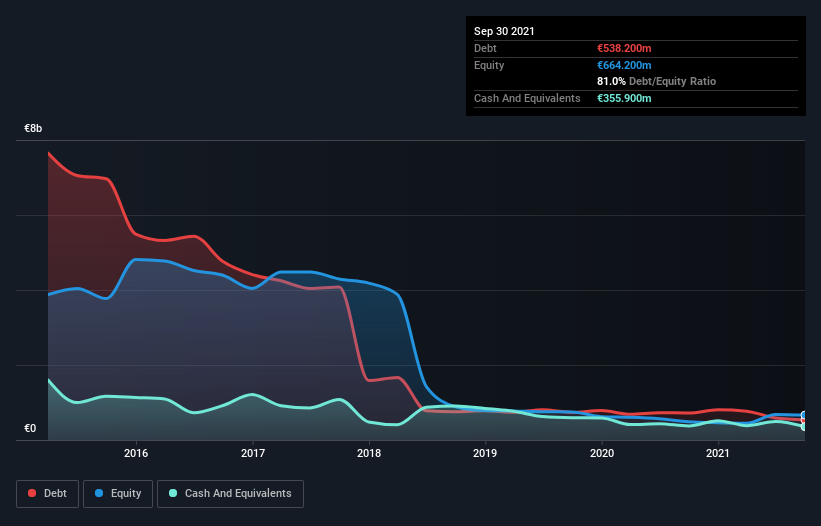Toggle the Debt legend button
Viewport: 821px width, 526px height.
tap(48, 494)
